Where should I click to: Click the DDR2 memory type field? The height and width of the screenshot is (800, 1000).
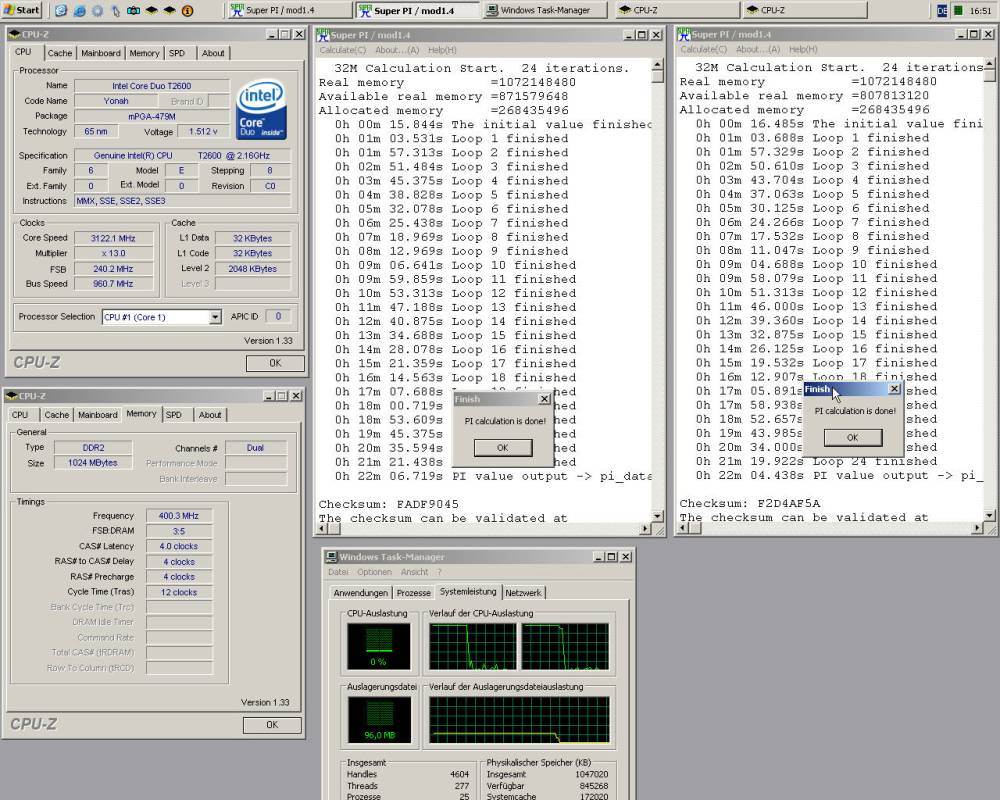pos(93,448)
